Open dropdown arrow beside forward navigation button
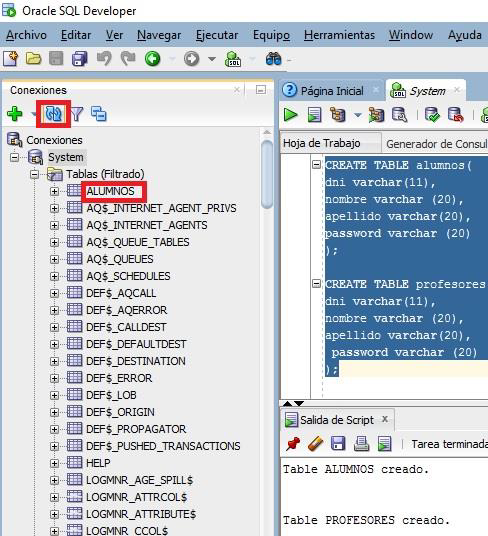Viewport: 488px width, 536px height. pyautogui.click(x=212, y=59)
